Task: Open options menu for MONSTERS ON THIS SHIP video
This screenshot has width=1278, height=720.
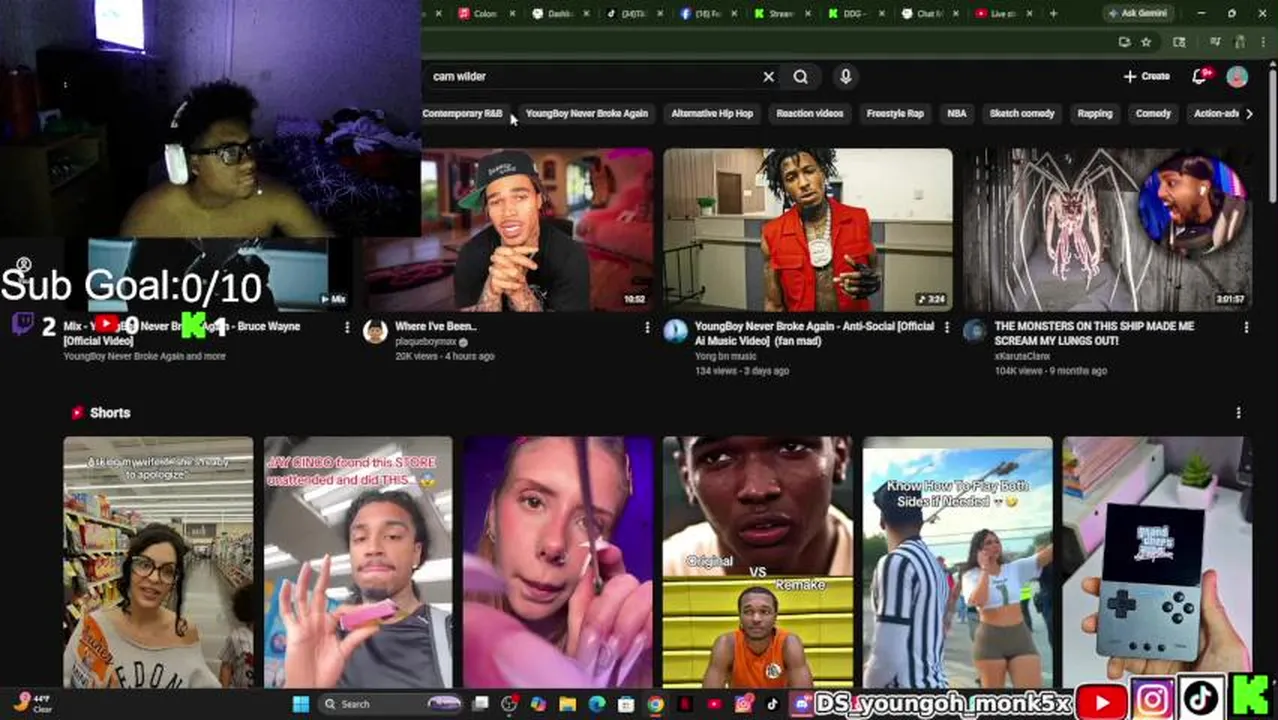Action: click(1246, 327)
